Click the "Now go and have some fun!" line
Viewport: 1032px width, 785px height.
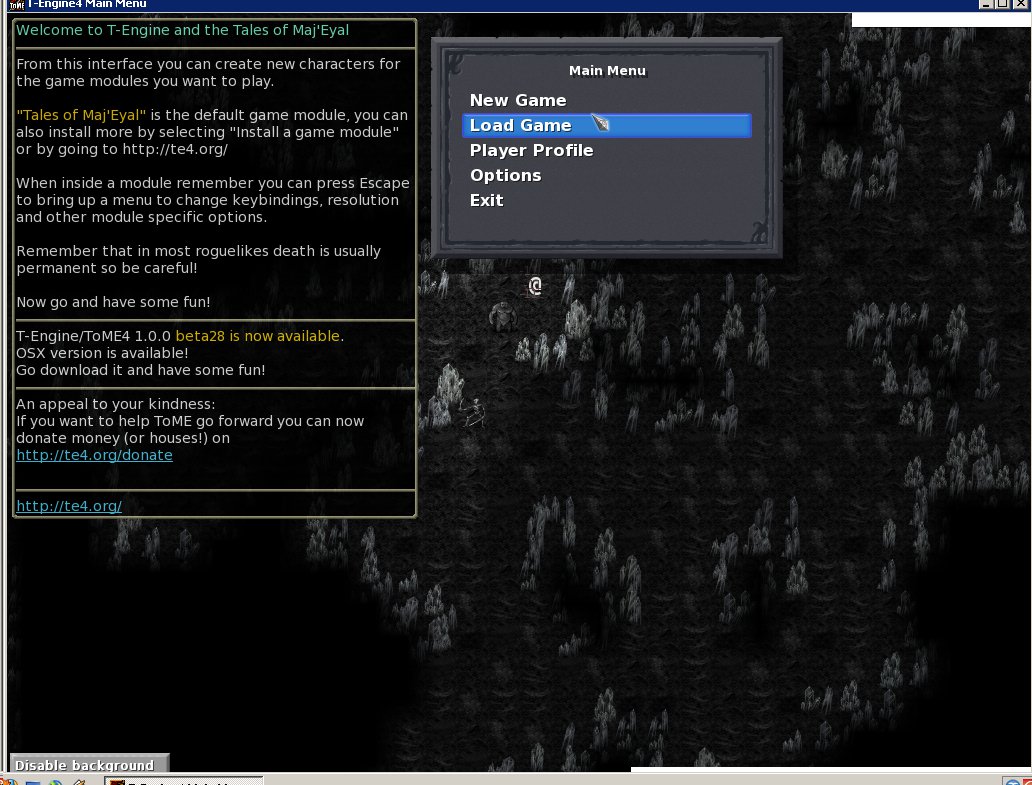(x=113, y=302)
